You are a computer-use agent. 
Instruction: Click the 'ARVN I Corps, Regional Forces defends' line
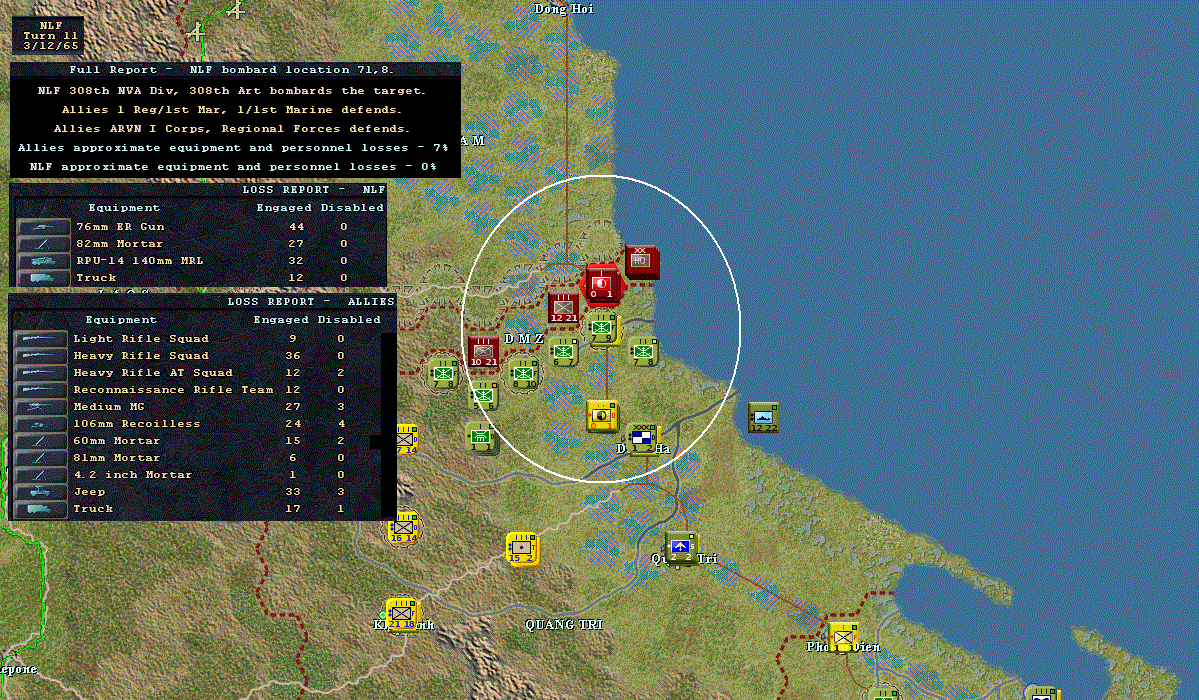[231, 129]
